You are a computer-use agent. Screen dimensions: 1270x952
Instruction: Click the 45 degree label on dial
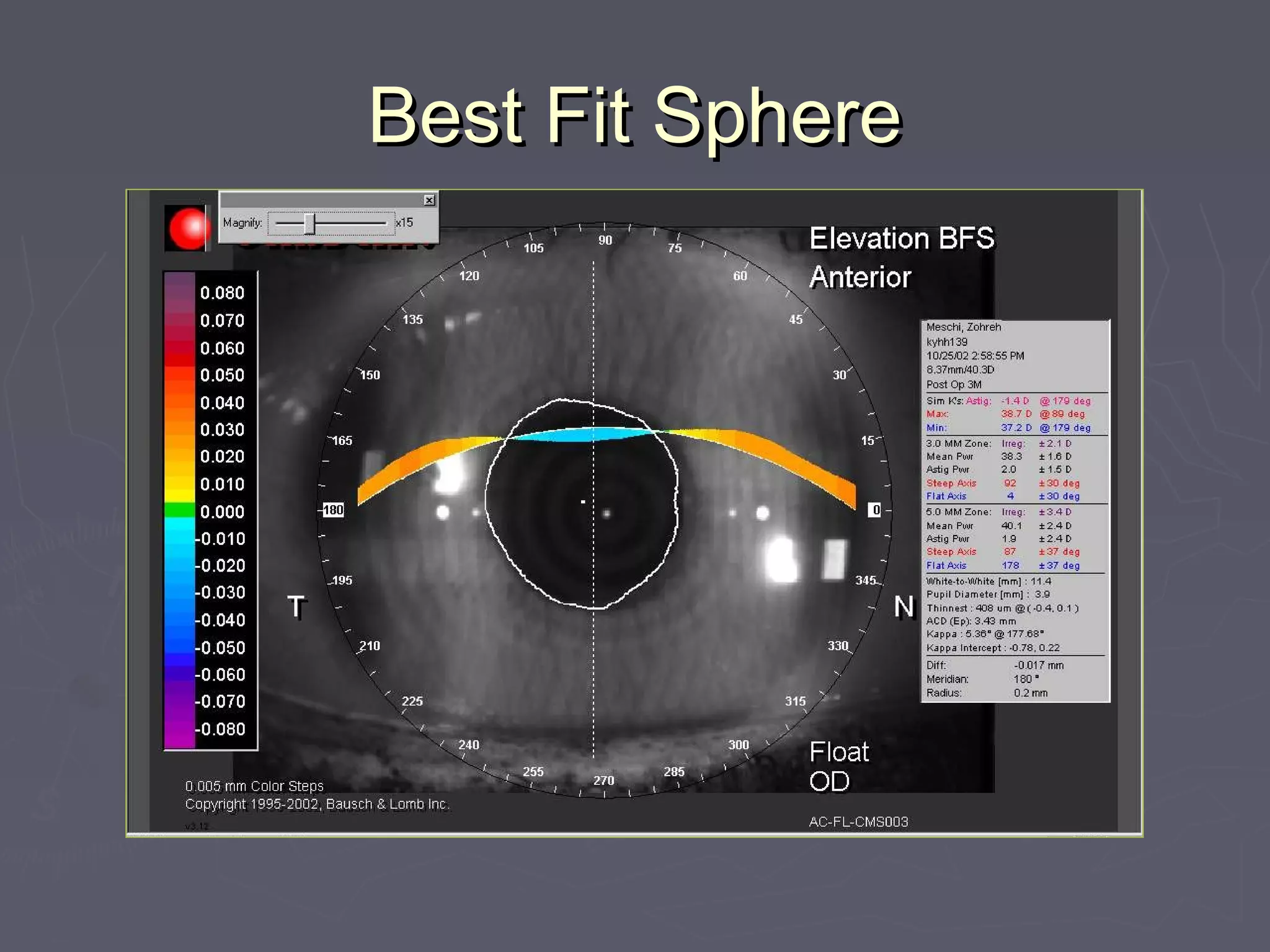point(796,319)
